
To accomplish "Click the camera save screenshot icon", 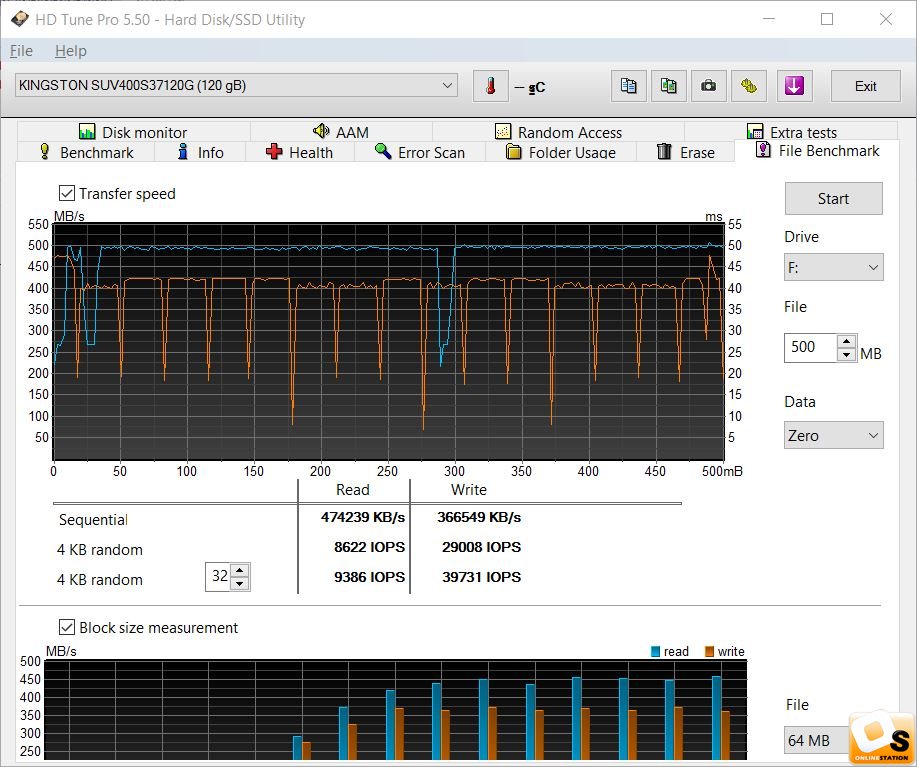I will click(709, 86).
